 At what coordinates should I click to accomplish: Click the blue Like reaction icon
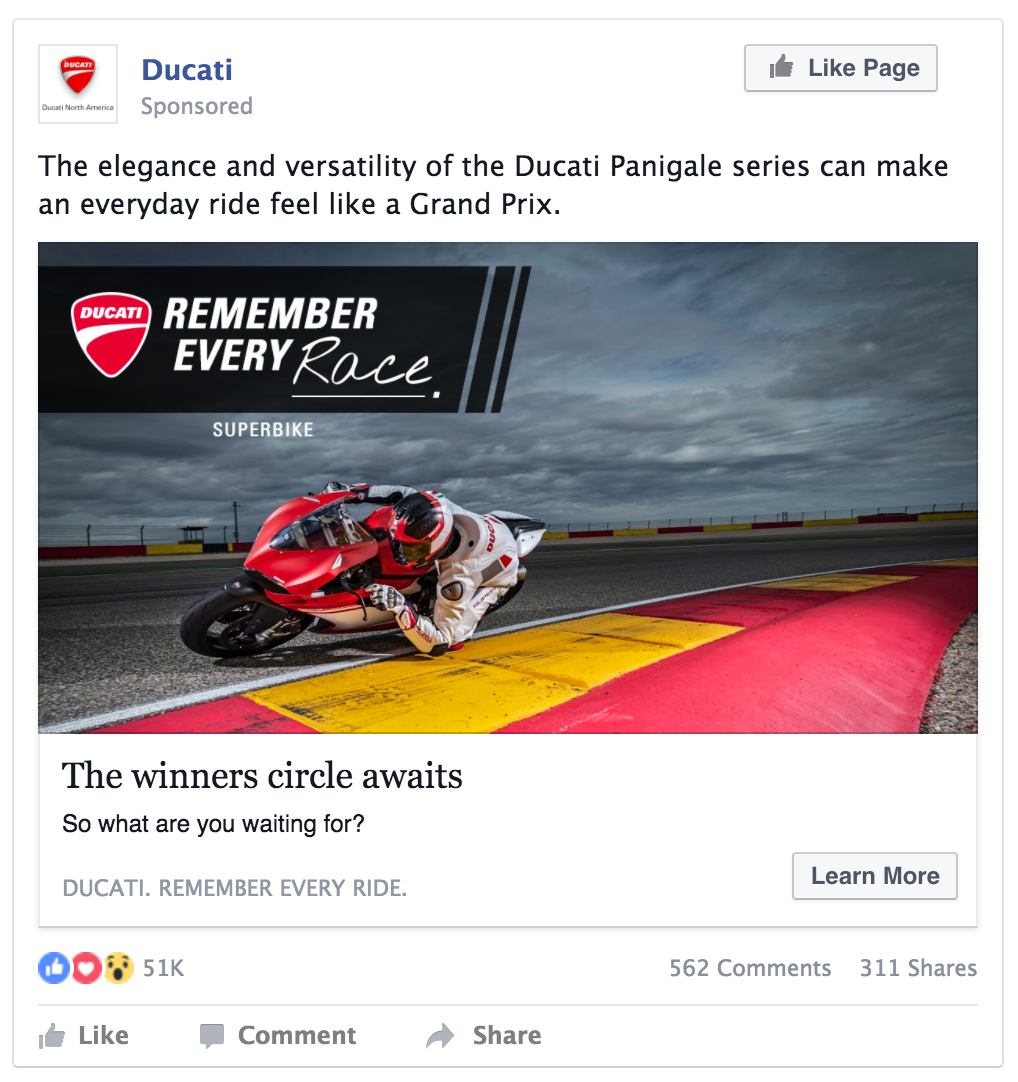(x=55, y=967)
